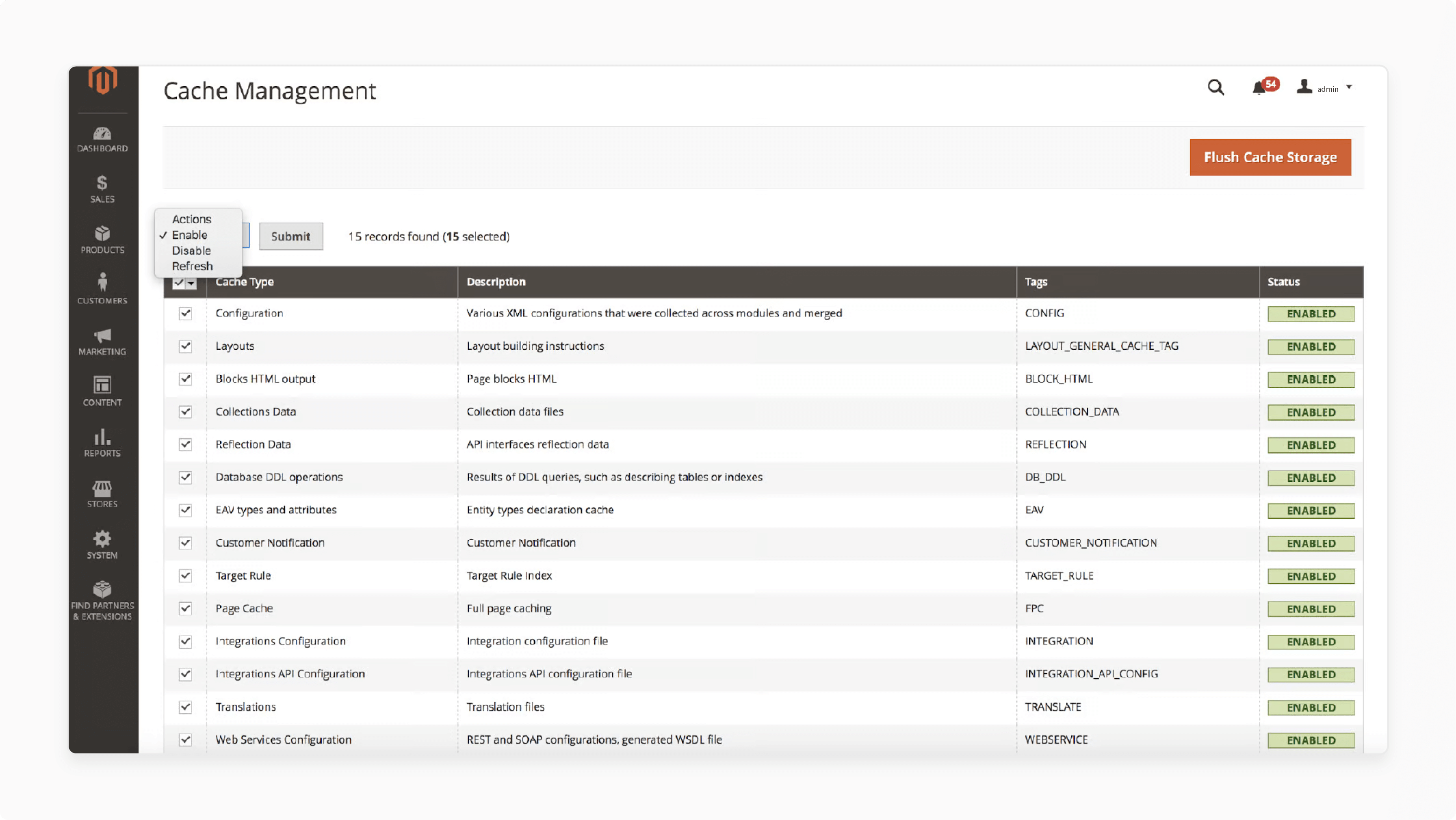
Task: Click the Blocks HTML output row name
Action: (265, 379)
